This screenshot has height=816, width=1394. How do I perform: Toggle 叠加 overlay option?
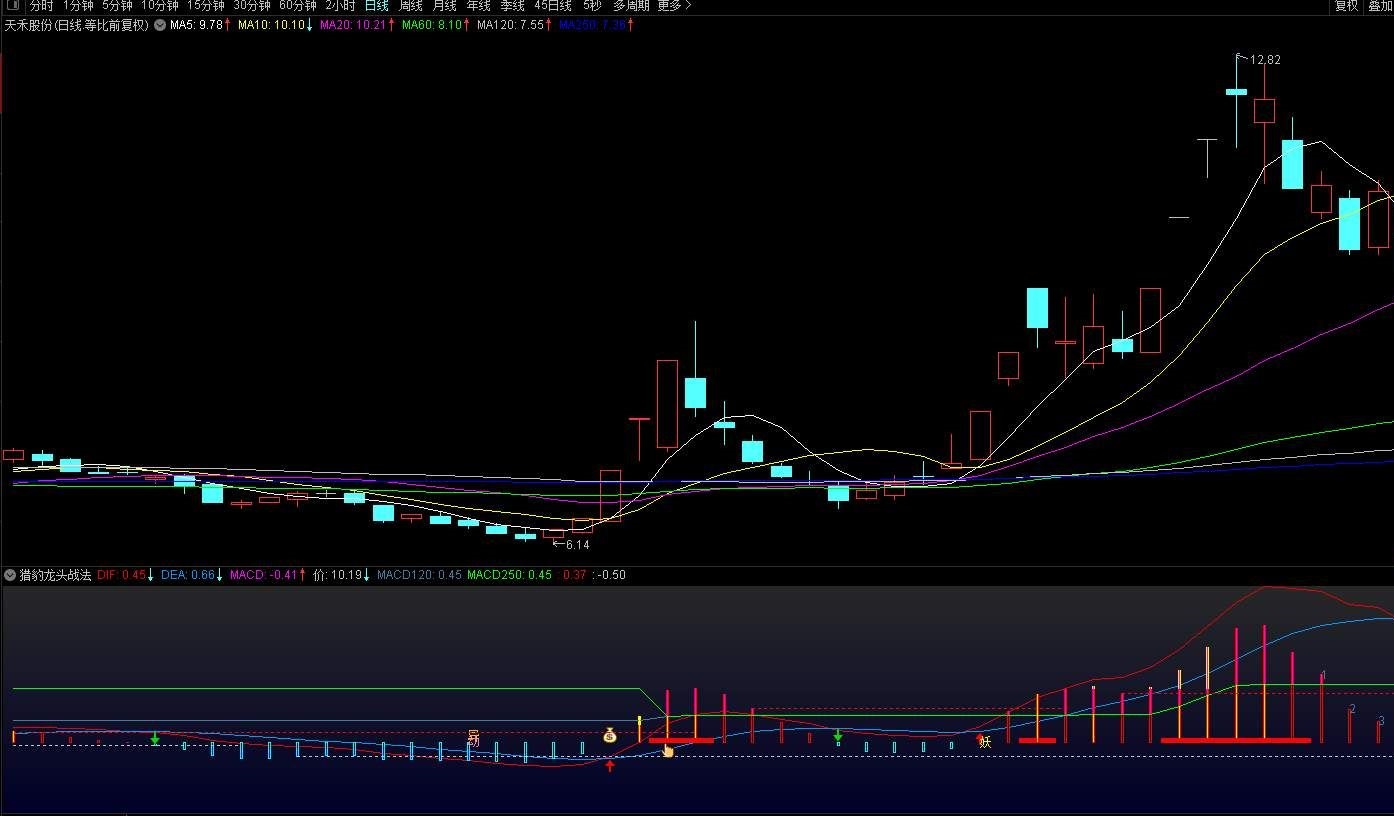coord(1380,5)
